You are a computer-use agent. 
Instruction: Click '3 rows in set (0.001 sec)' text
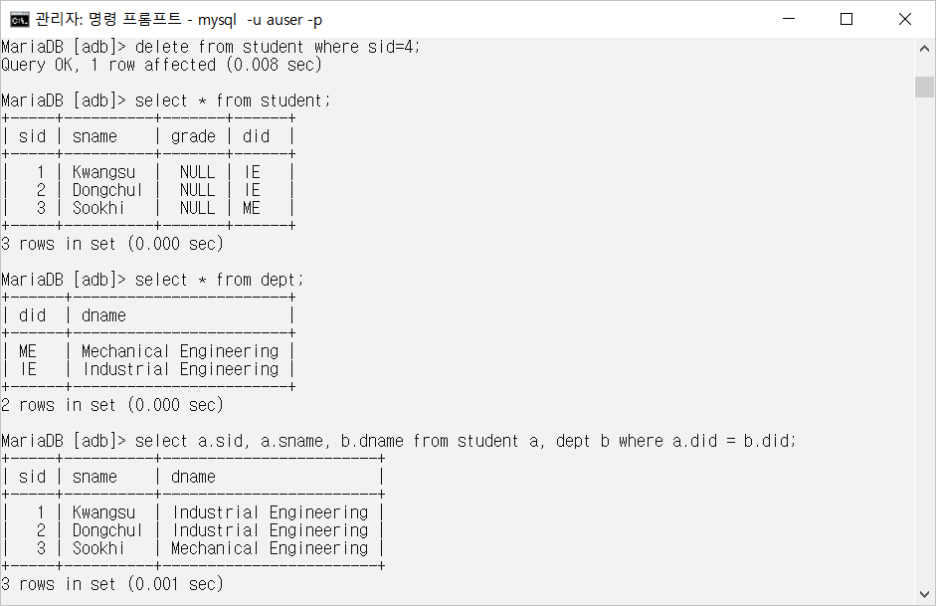(112, 584)
